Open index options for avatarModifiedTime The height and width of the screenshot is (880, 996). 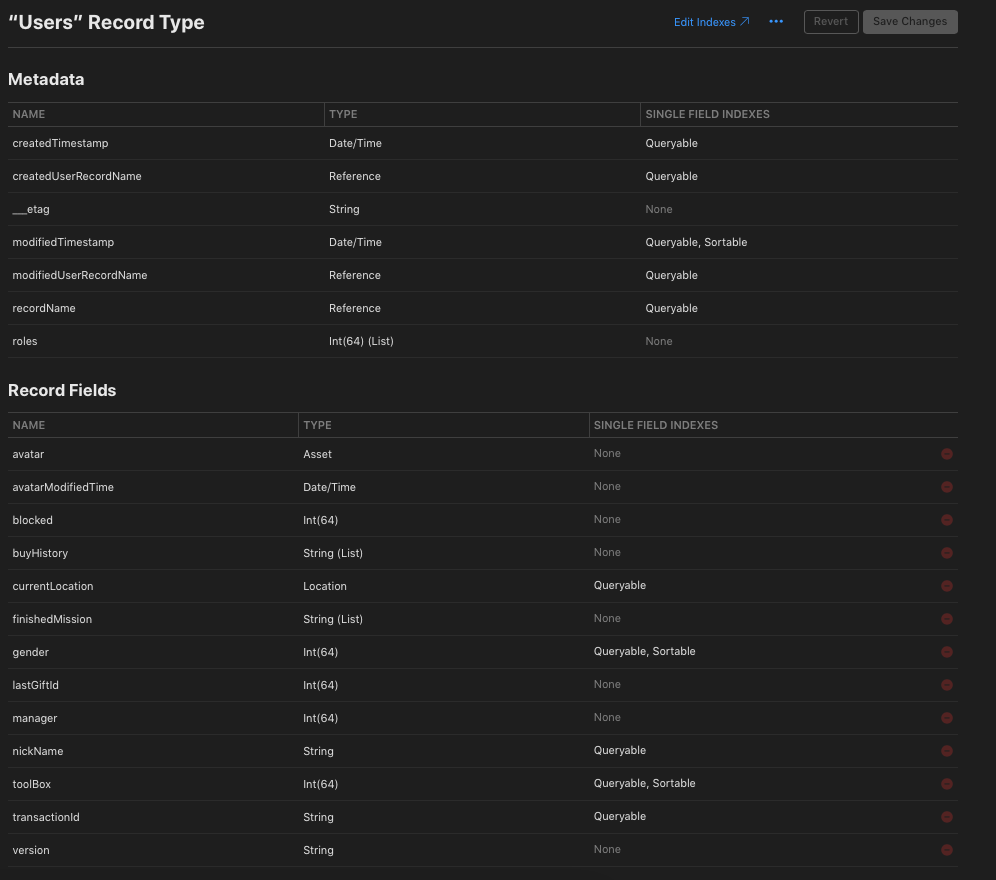coord(607,487)
